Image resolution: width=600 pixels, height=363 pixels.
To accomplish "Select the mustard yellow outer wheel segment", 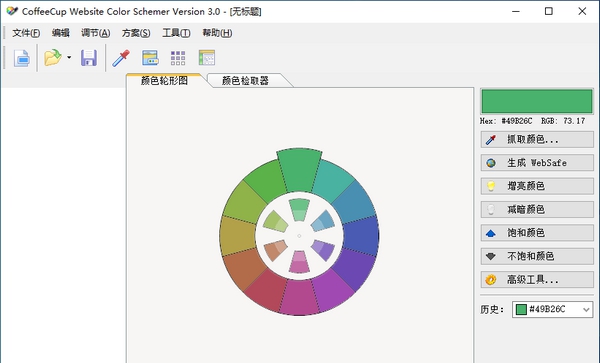I will [x=237, y=236].
